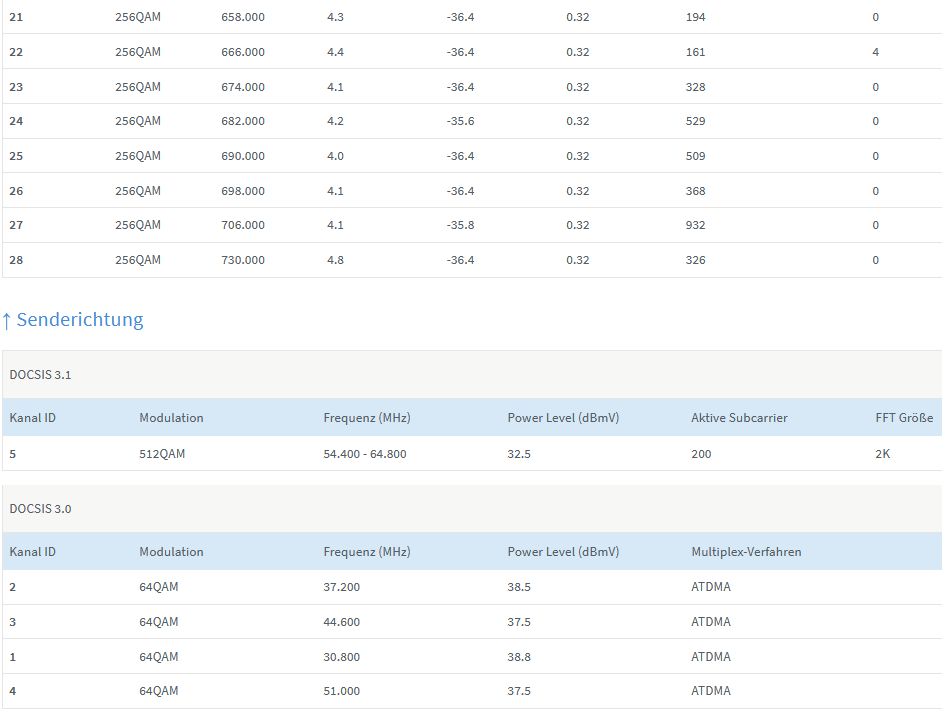Click ATDMA in the 51.000 frequency row
The image size is (942, 709).
click(x=711, y=691)
